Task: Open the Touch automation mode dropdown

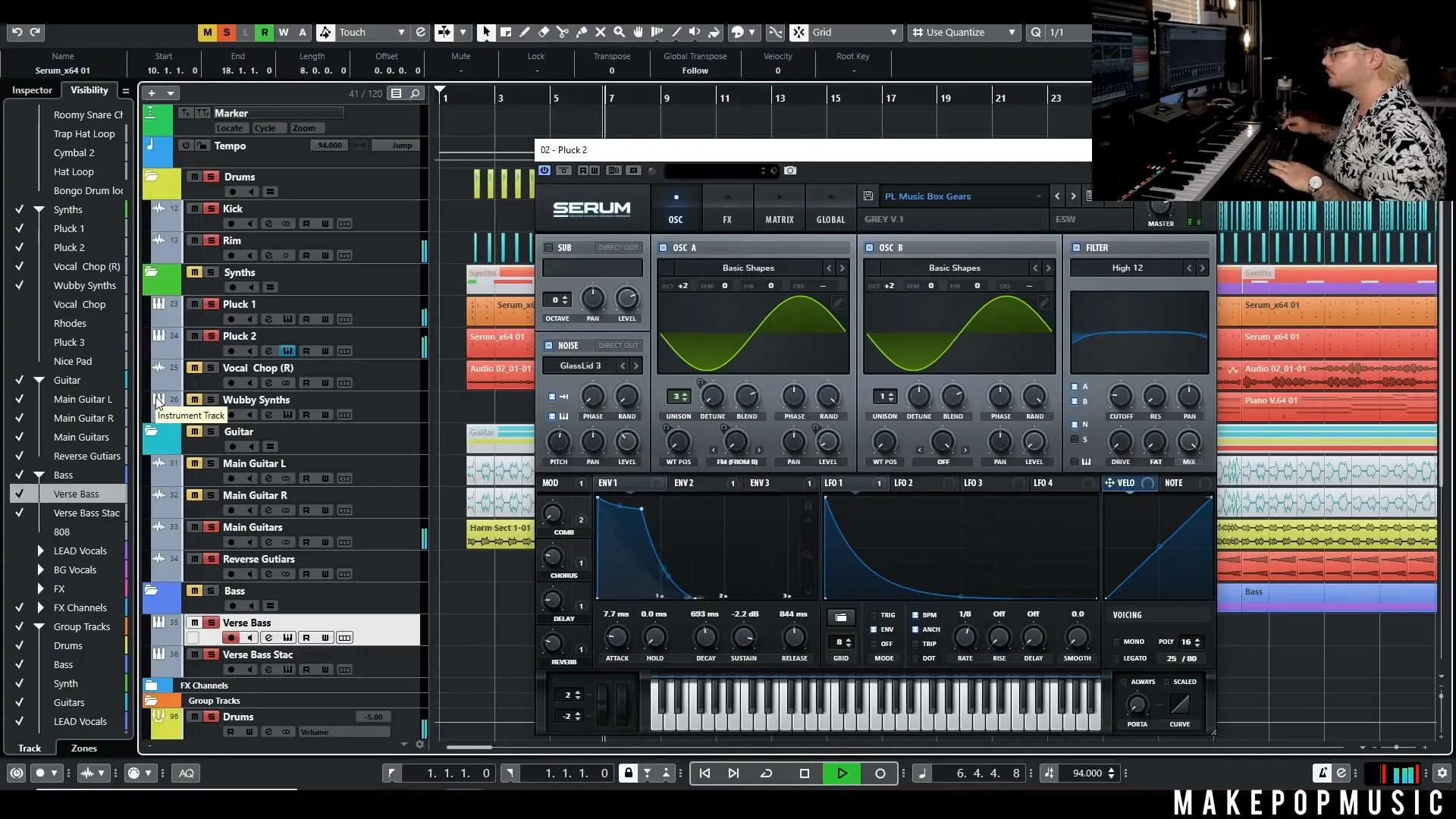Action: point(372,32)
